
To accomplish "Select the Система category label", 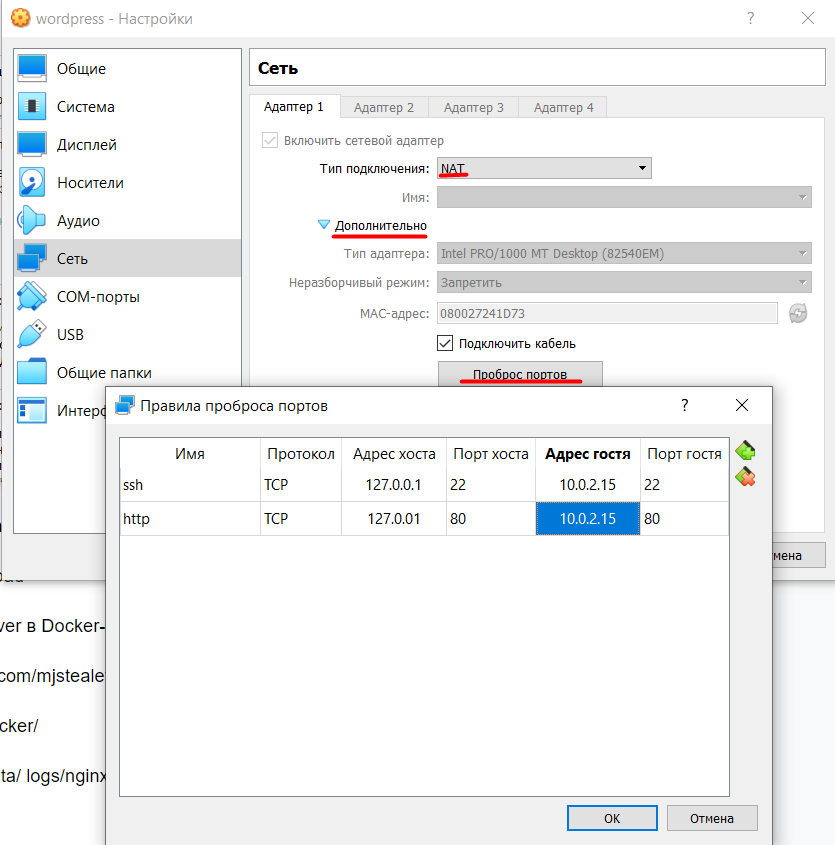I will tap(86, 107).
